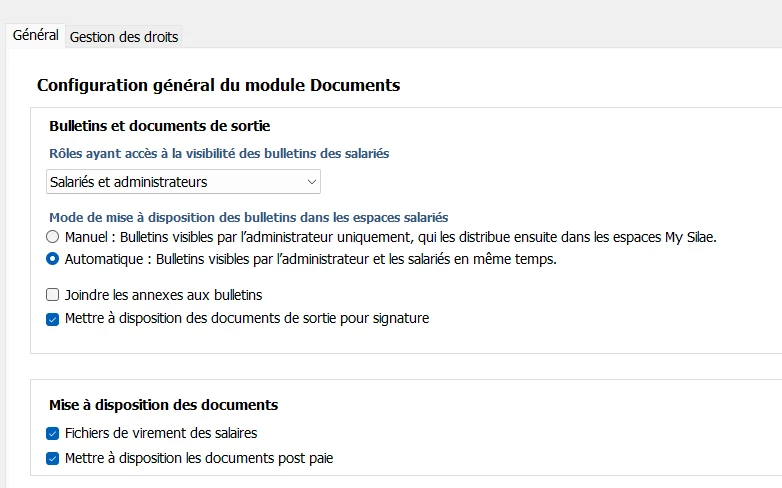
Task: Click the Configuration général du module Documents heading
Action: click(218, 85)
